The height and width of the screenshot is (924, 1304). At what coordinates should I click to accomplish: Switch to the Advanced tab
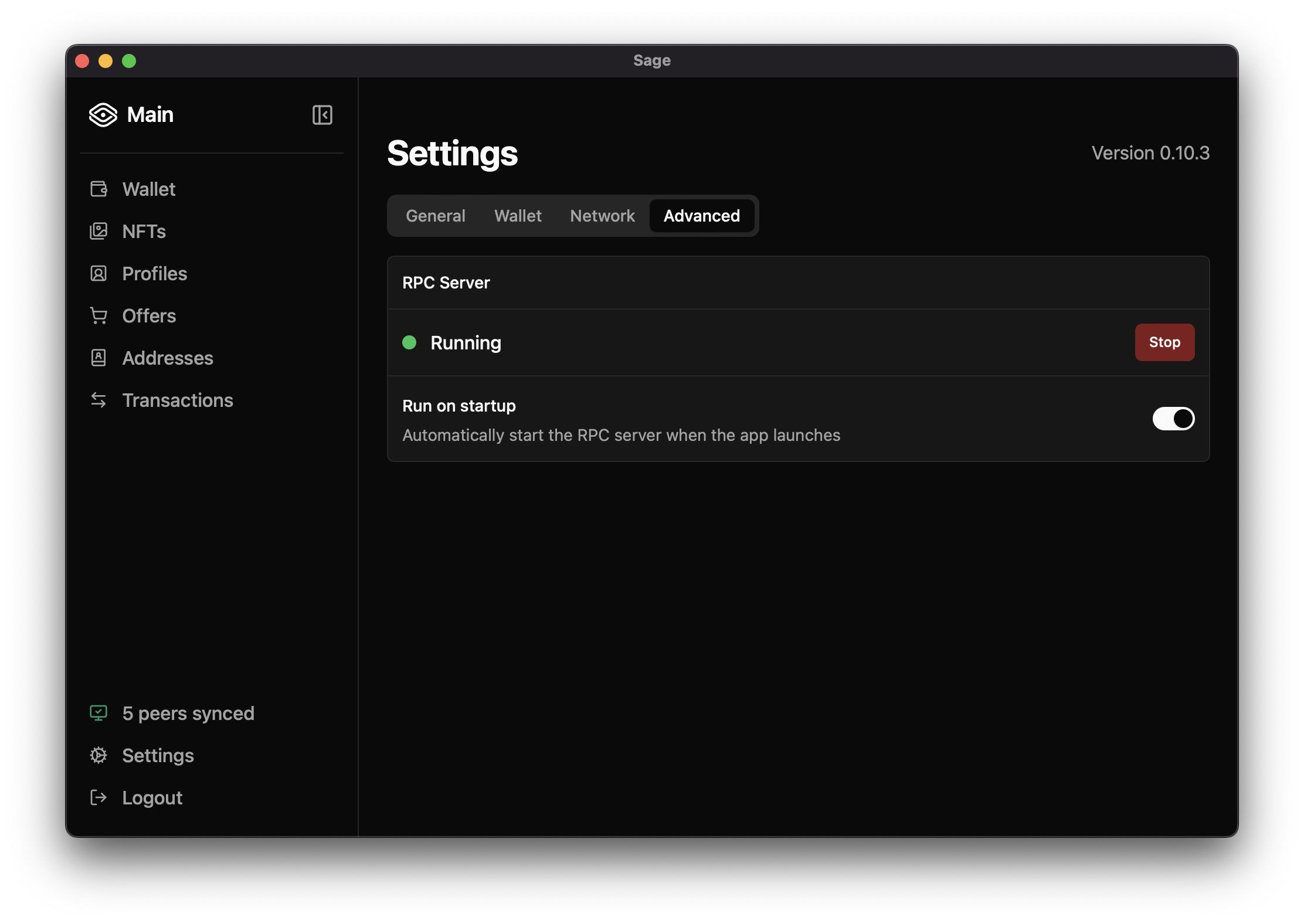pos(702,216)
